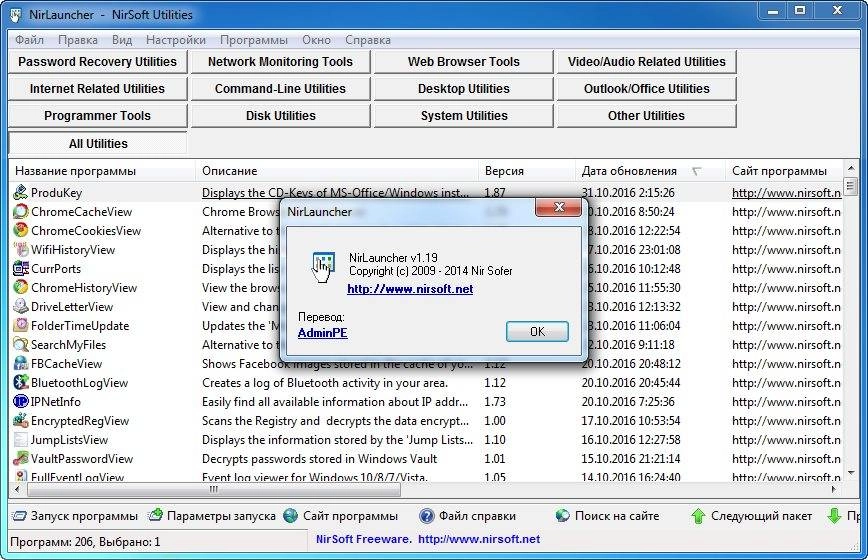
Task: Click the vertical scrollbar up arrow
Action: 850,168
